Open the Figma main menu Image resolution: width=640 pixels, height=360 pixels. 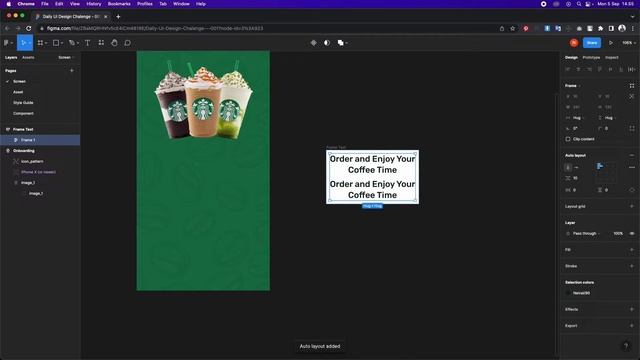tap(8, 43)
